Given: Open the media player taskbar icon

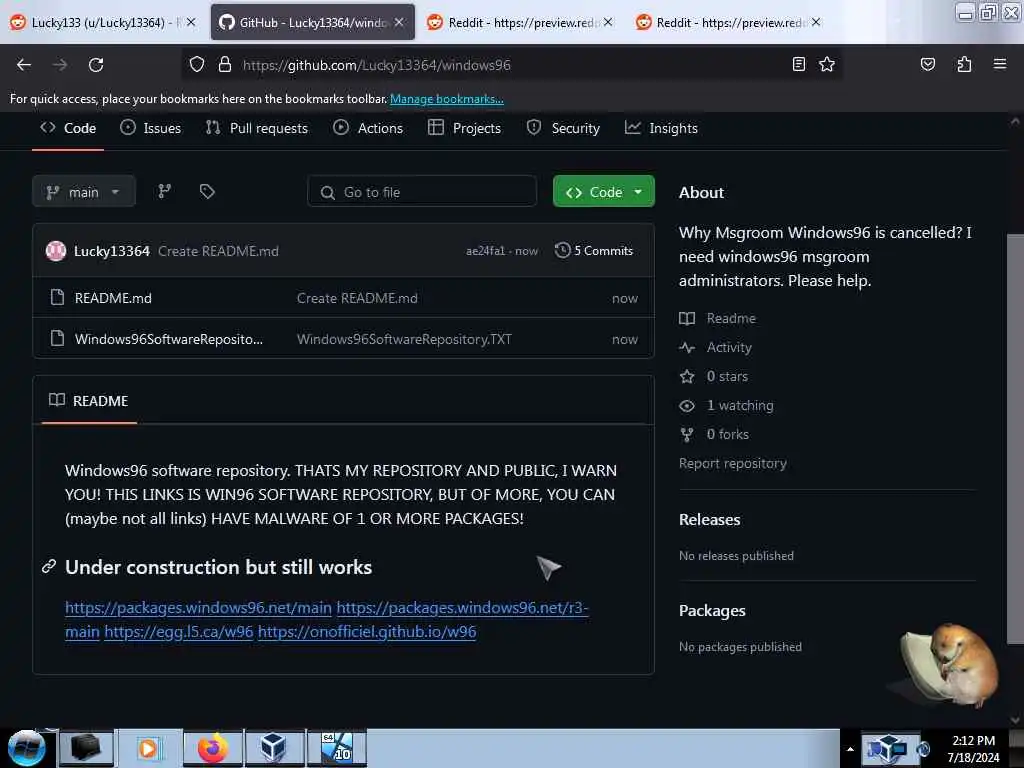Looking at the screenshot, I should pyautogui.click(x=148, y=748).
